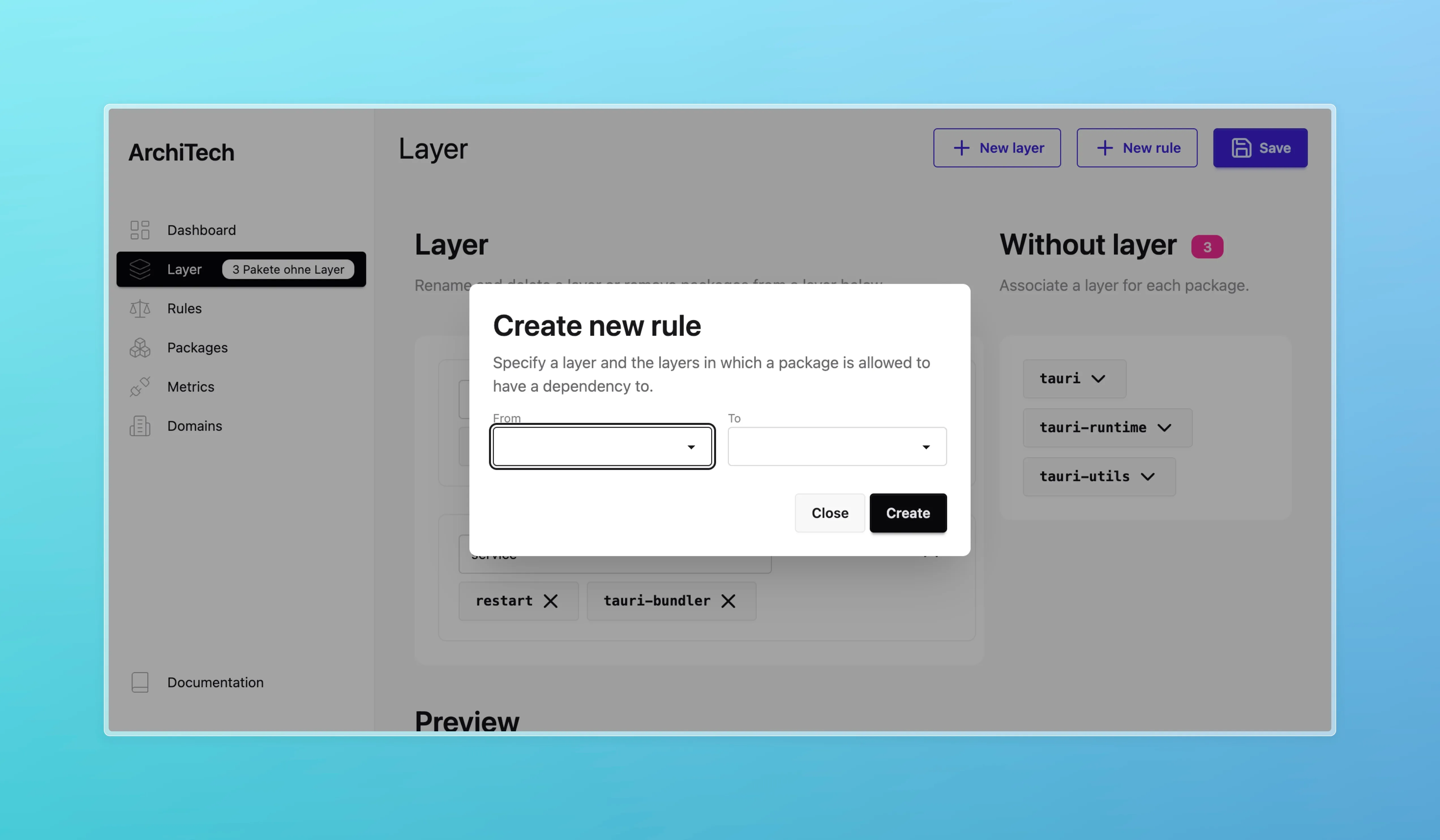1440x840 pixels.
Task: Click the Domains building icon
Action: point(140,426)
